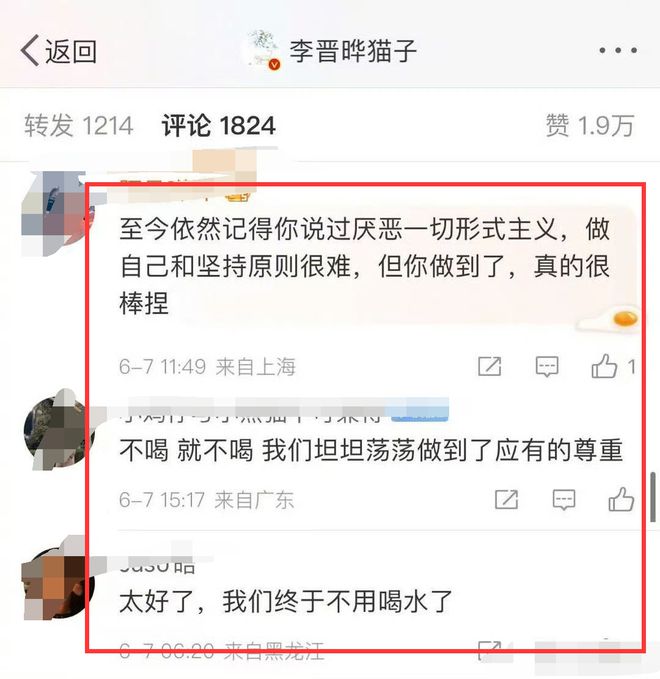Repost the 黑龙江 comment using share icon
The image size is (660, 679).
click(489, 650)
